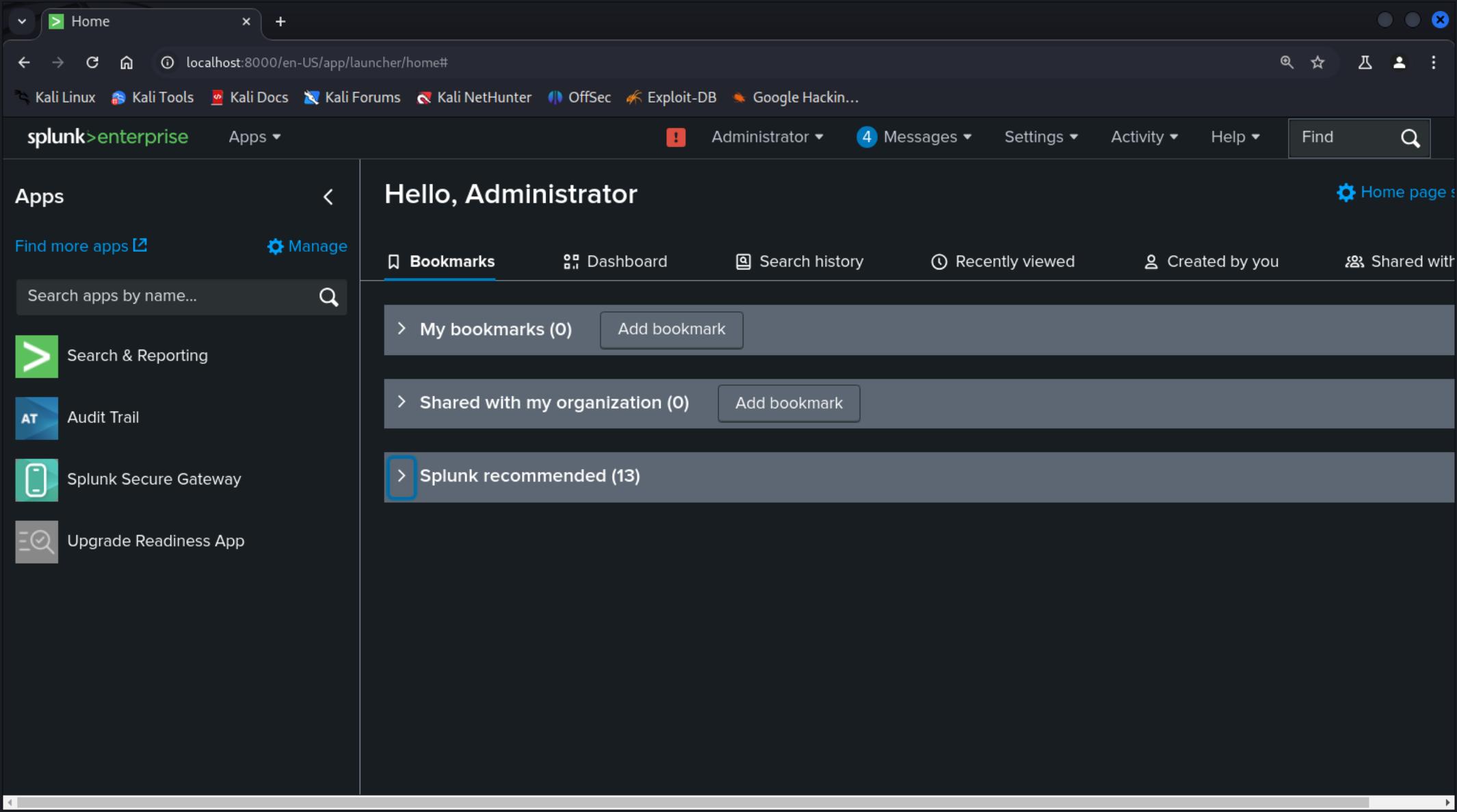The width and height of the screenshot is (1457, 812).
Task: Open Kali Tools bookmark
Action: pos(153,97)
